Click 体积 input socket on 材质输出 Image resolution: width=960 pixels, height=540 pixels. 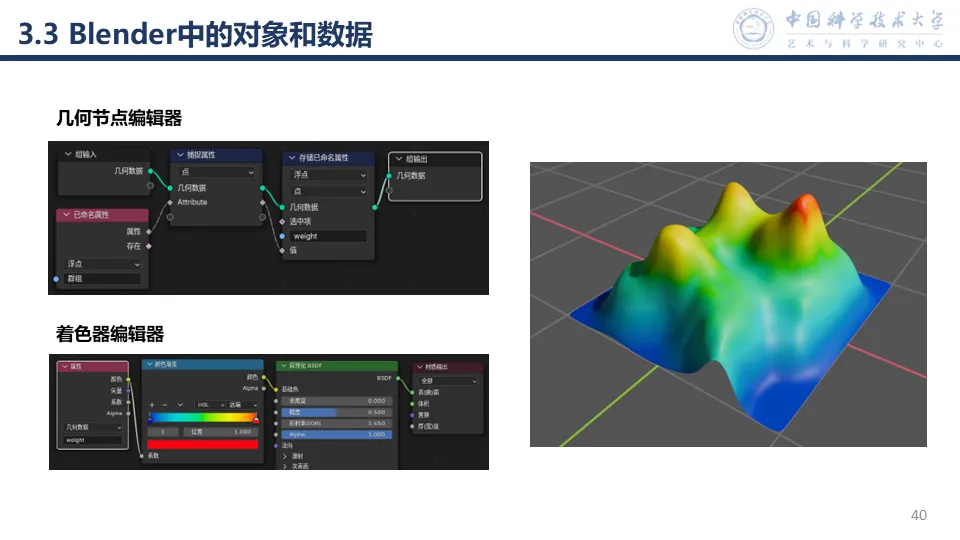[412, 404]
